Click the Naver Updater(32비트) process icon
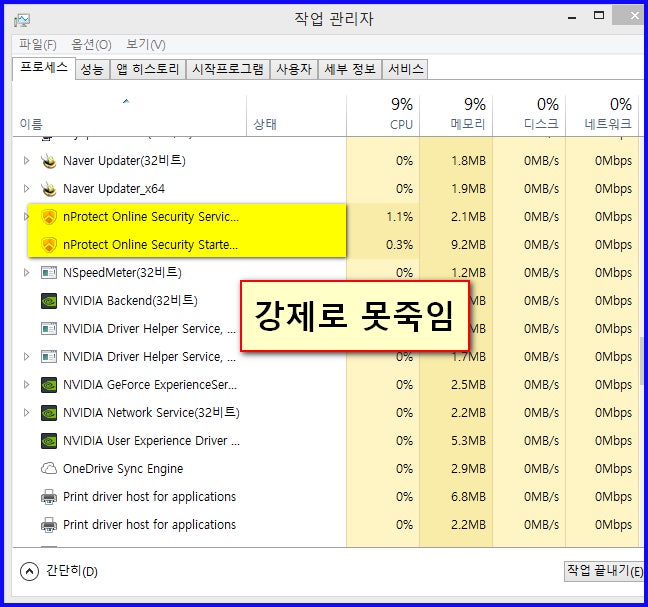The image size is (648, 607). (49, 161)
